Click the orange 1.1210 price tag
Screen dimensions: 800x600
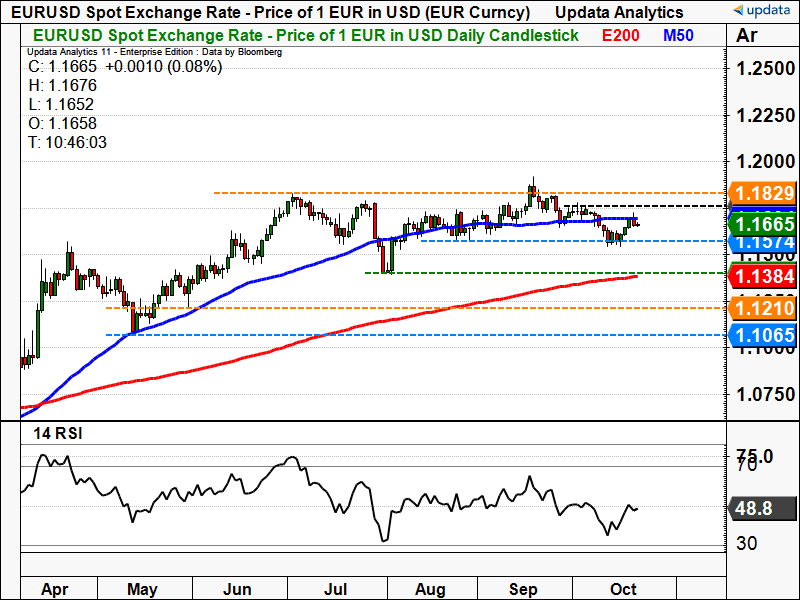click(762, 308)
